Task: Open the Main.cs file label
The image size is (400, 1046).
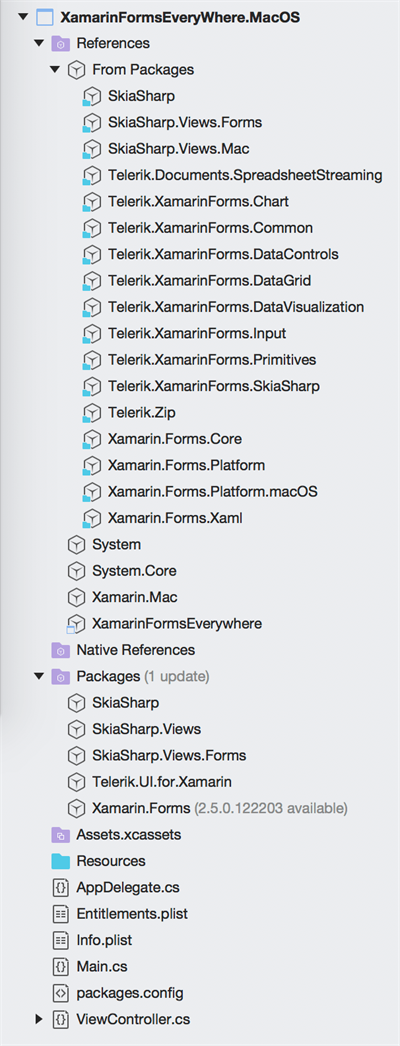Action: pos(102,967)
